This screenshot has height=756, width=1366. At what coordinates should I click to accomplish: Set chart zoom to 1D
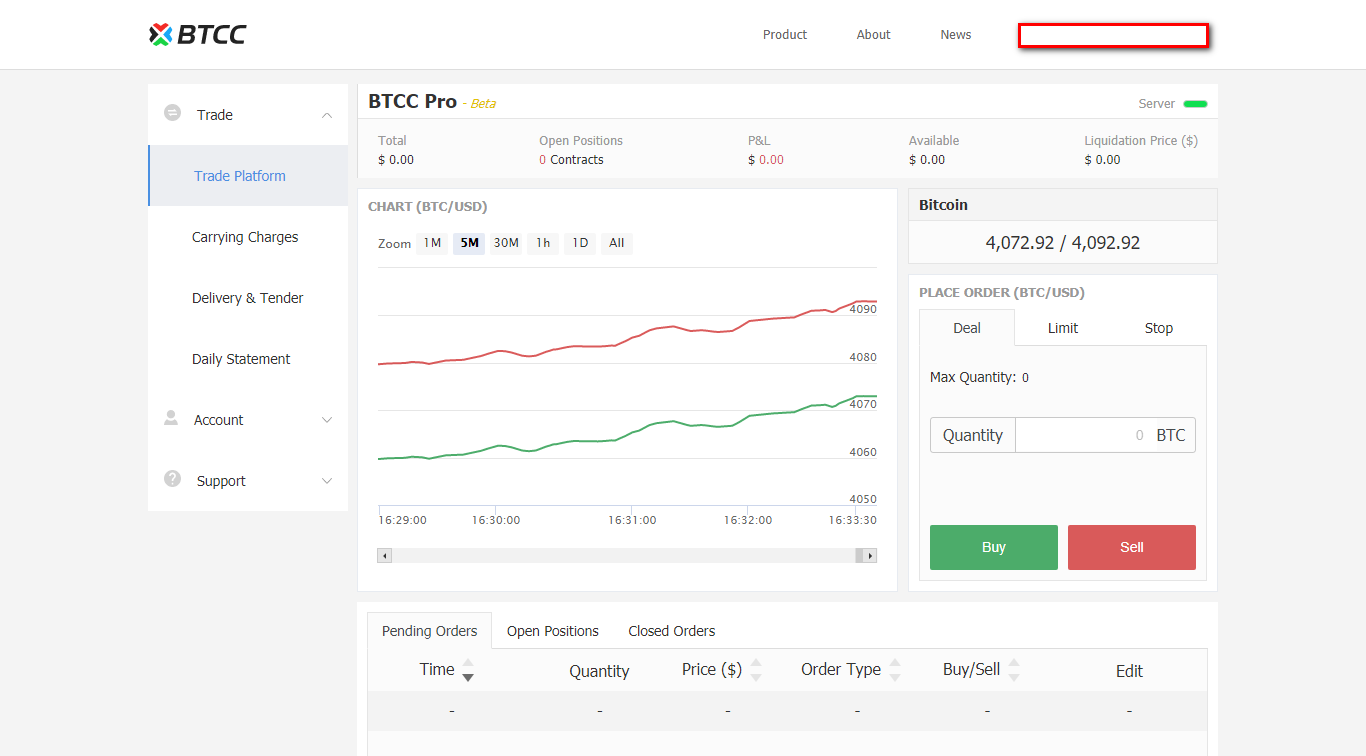(x=580, y=243)
